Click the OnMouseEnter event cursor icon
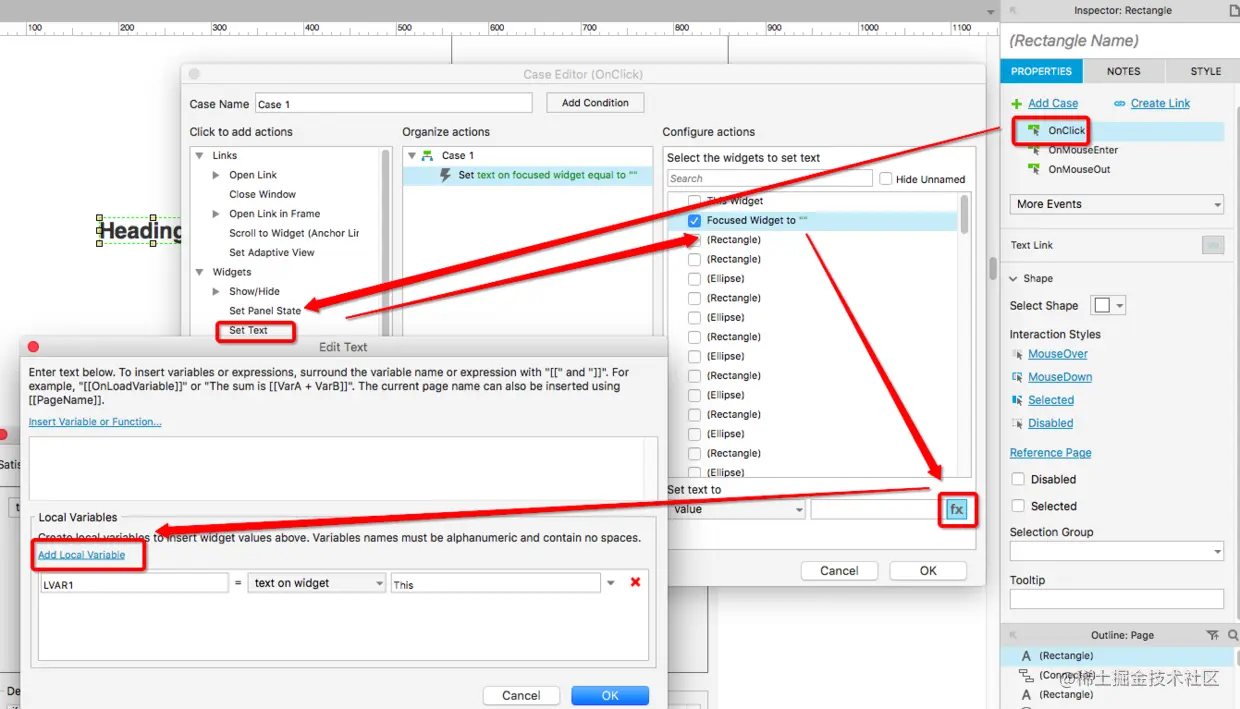The height and width of the screenshot is (709, 1240). 1034,150
